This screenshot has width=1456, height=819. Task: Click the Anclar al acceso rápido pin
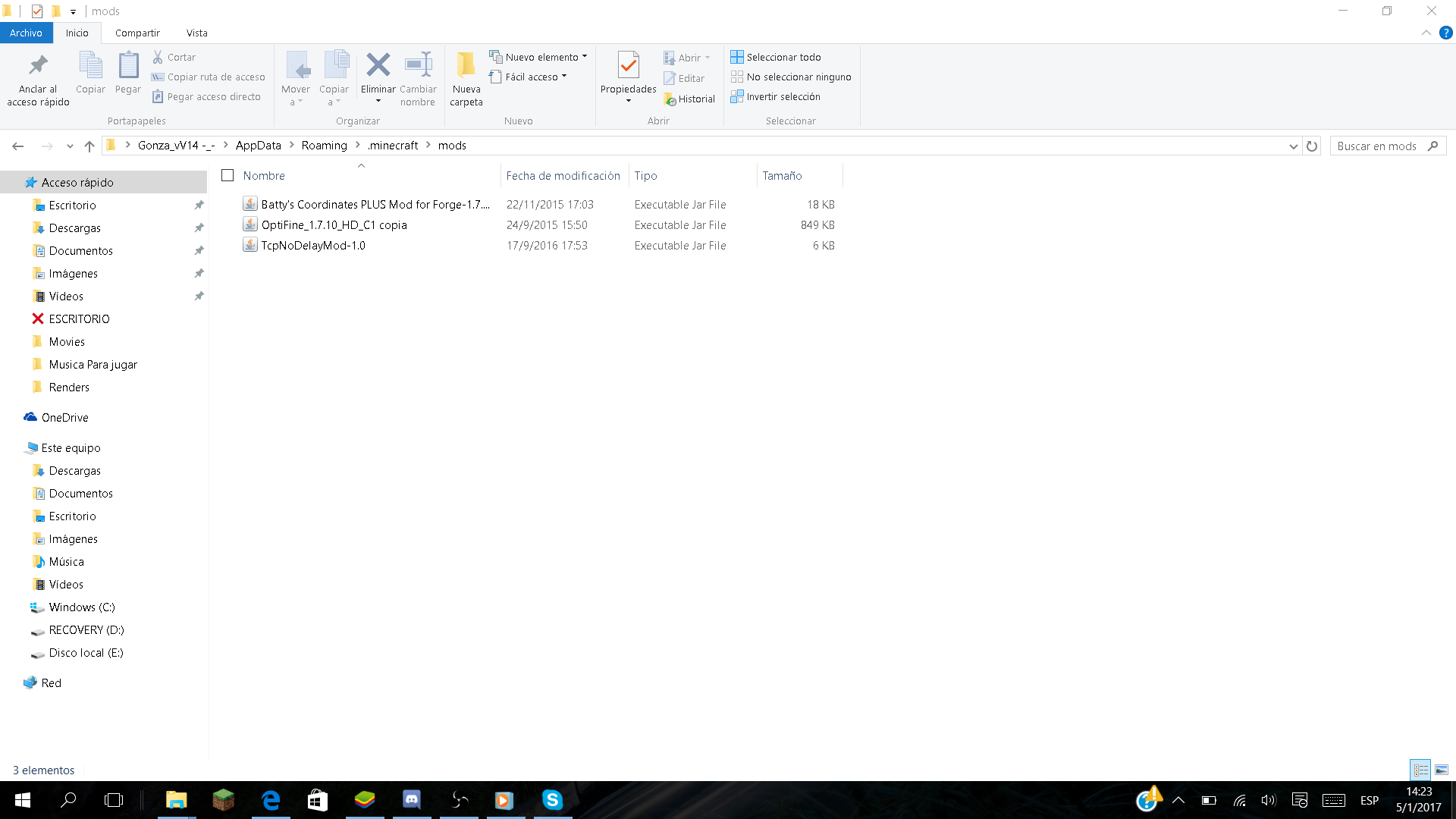(x=38, y=66)
